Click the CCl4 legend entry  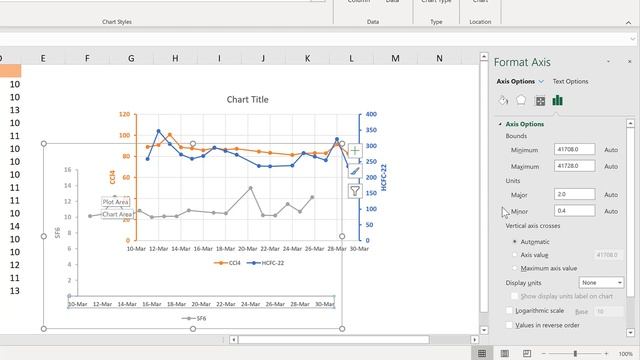tap(227, 263)
